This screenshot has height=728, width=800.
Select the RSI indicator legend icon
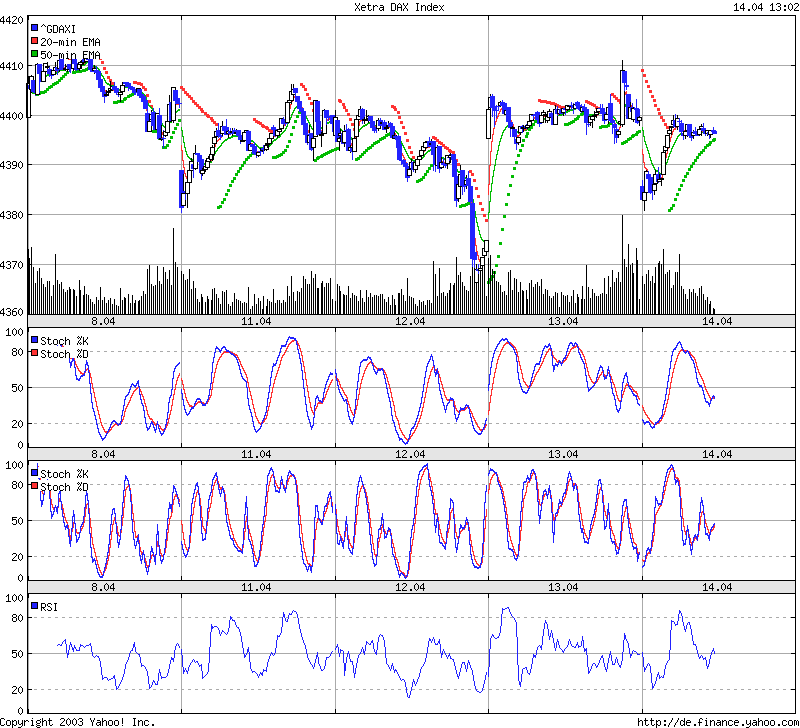coord(34,604)
